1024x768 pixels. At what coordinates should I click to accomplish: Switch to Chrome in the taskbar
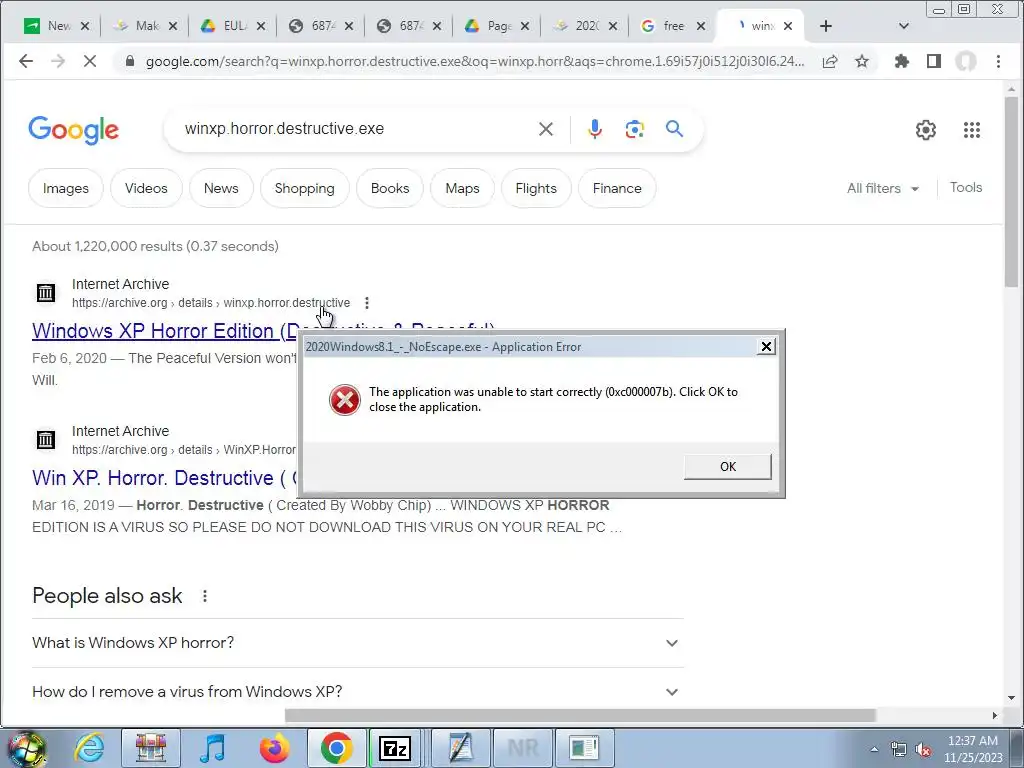pos(336,747)
